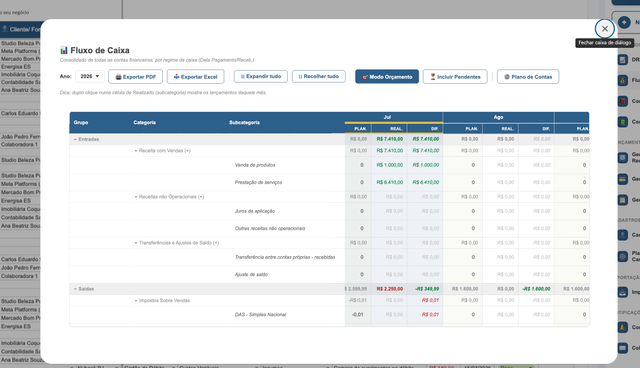This screenshot has width=640, height=368.
Task: Click Jul DIF. R$ 0,01 for Impostos Sobre Vendas
Action: (x=431, y=300)
